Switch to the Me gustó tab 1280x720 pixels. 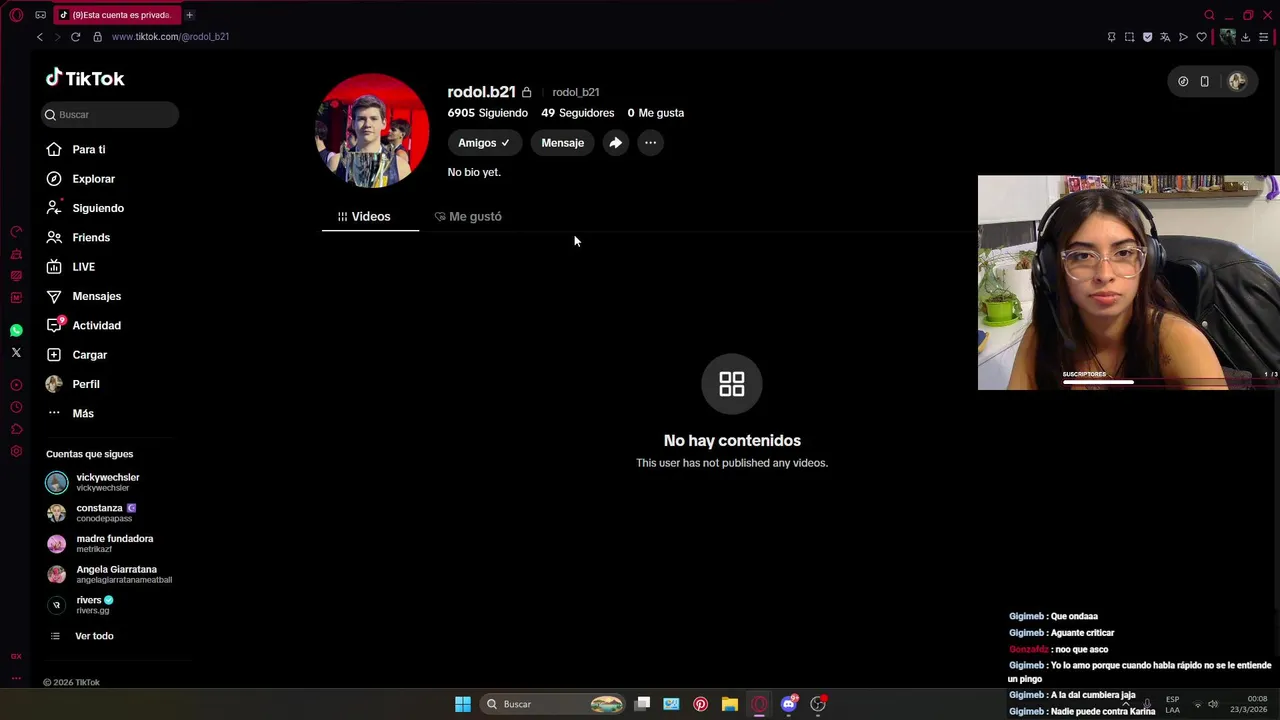[x=468, y=216]
